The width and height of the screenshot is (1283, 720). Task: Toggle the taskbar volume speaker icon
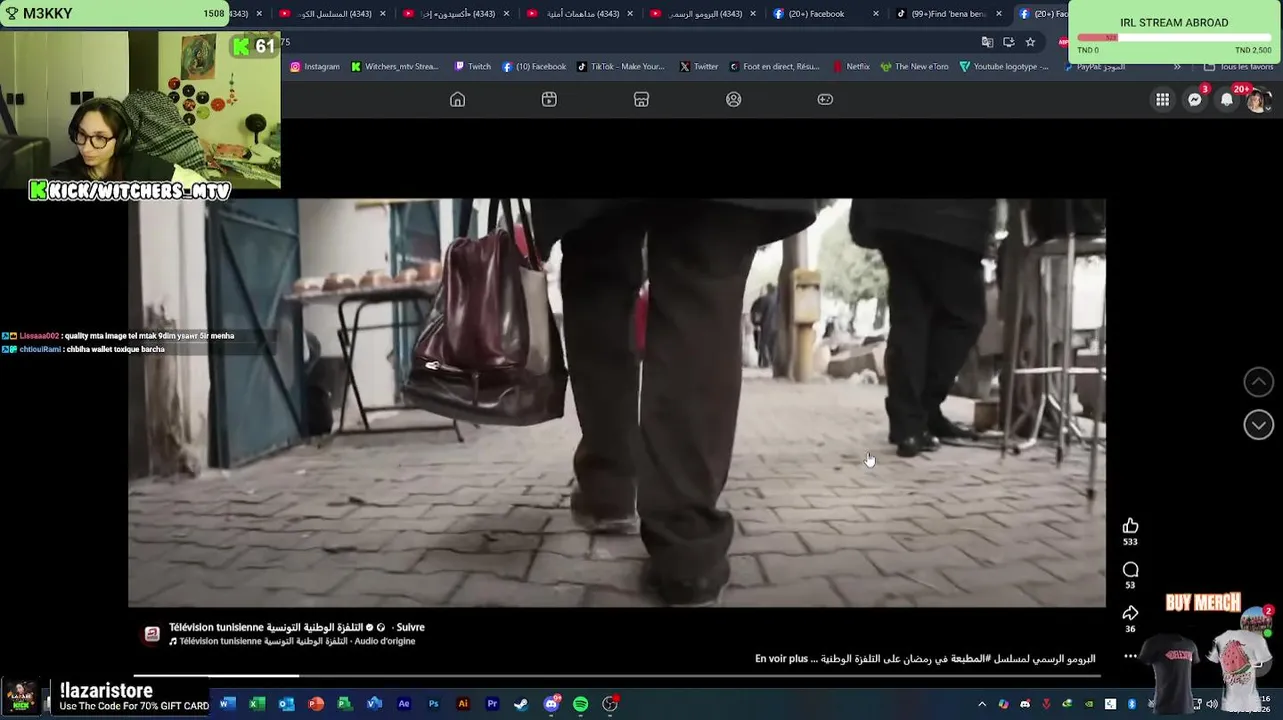(x=1212, y=704)
